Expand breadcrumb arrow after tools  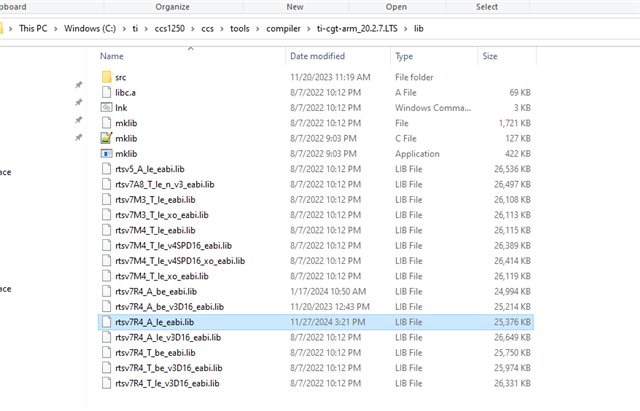pyautogui.click(x=258, y=29)
